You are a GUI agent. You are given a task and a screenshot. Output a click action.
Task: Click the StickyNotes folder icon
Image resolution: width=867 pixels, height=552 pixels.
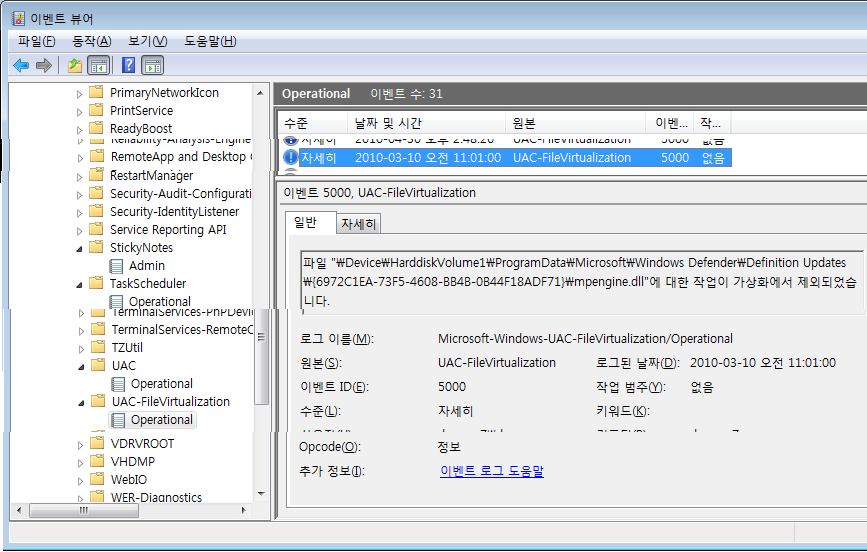96,247
